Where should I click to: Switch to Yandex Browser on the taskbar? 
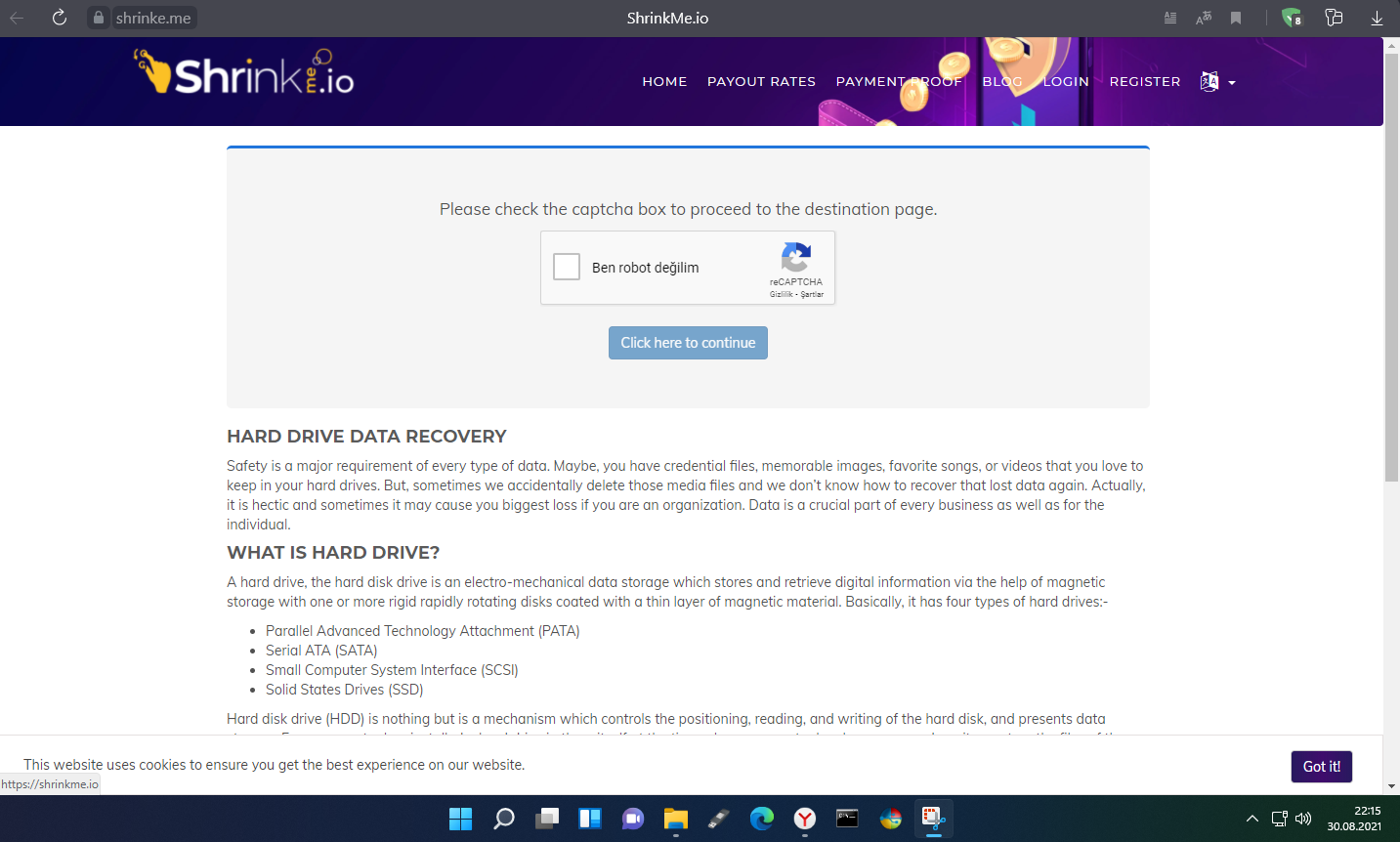804,819
